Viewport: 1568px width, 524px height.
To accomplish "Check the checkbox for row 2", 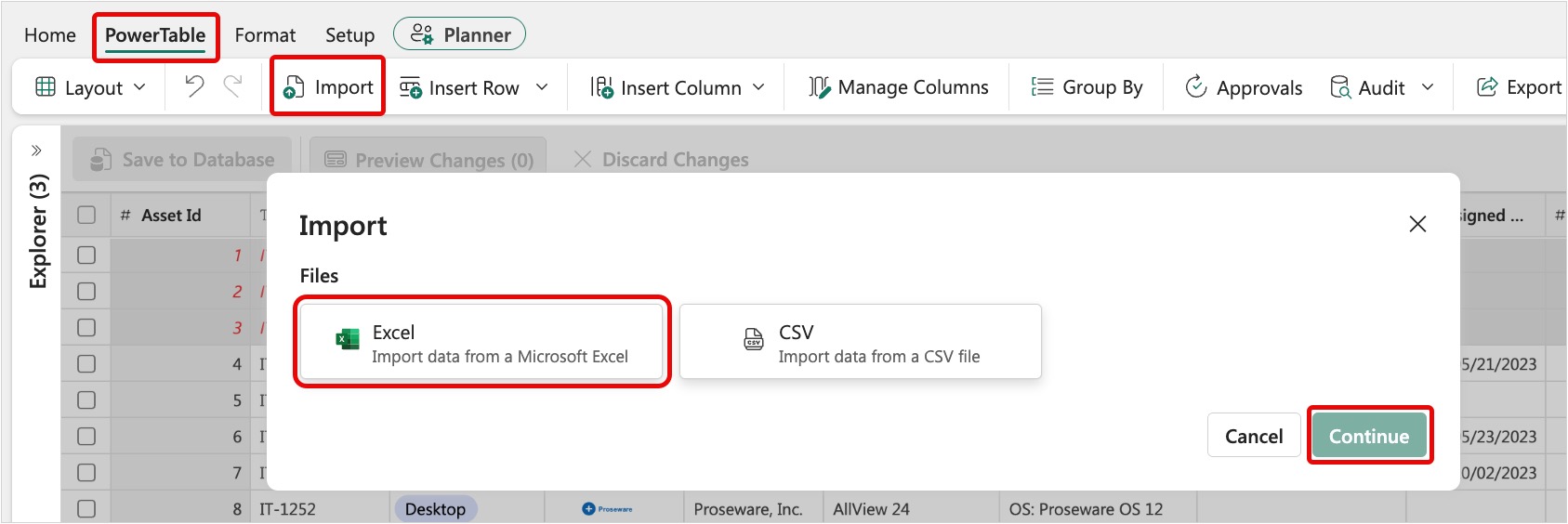I will coord(86,291).
